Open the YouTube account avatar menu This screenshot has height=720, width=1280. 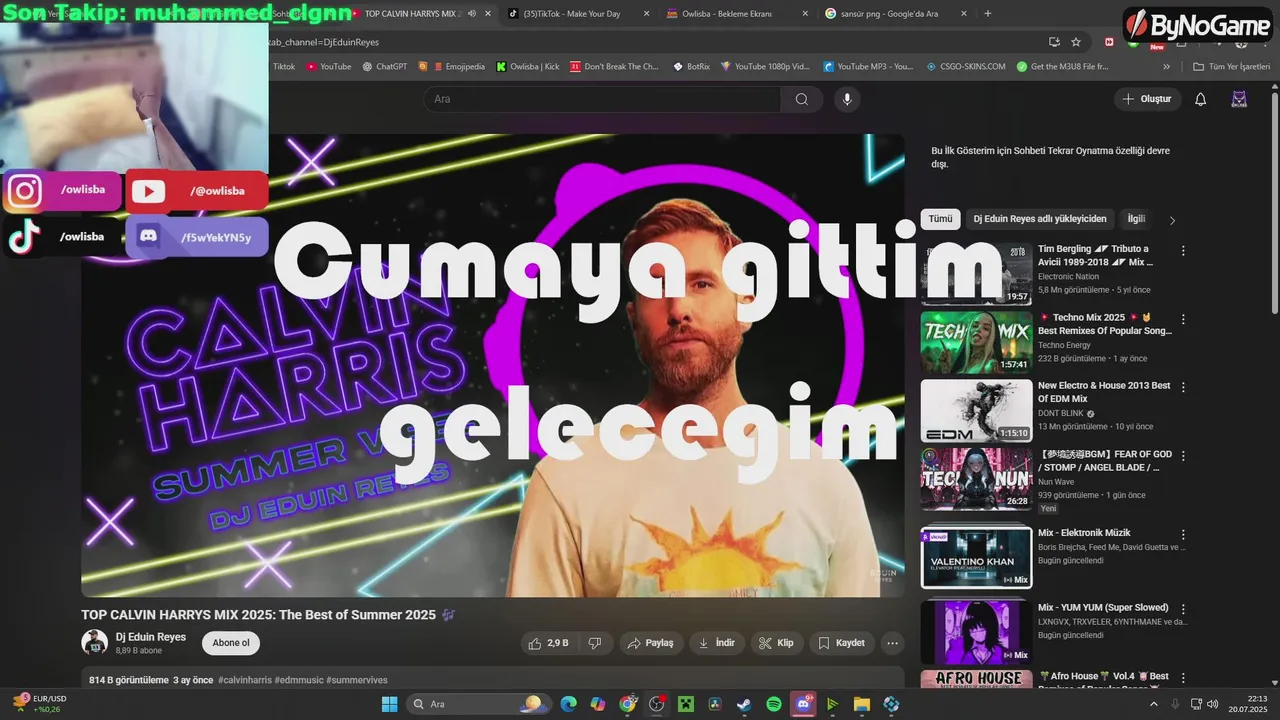click(x=1239, y=99)
